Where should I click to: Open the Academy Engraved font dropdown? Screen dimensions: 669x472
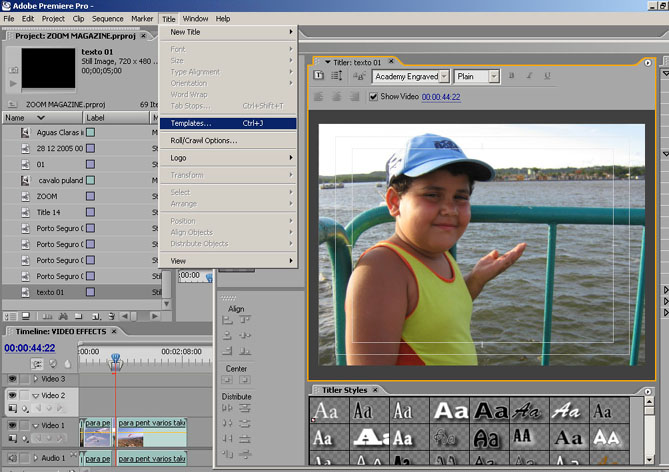(410, 76)
